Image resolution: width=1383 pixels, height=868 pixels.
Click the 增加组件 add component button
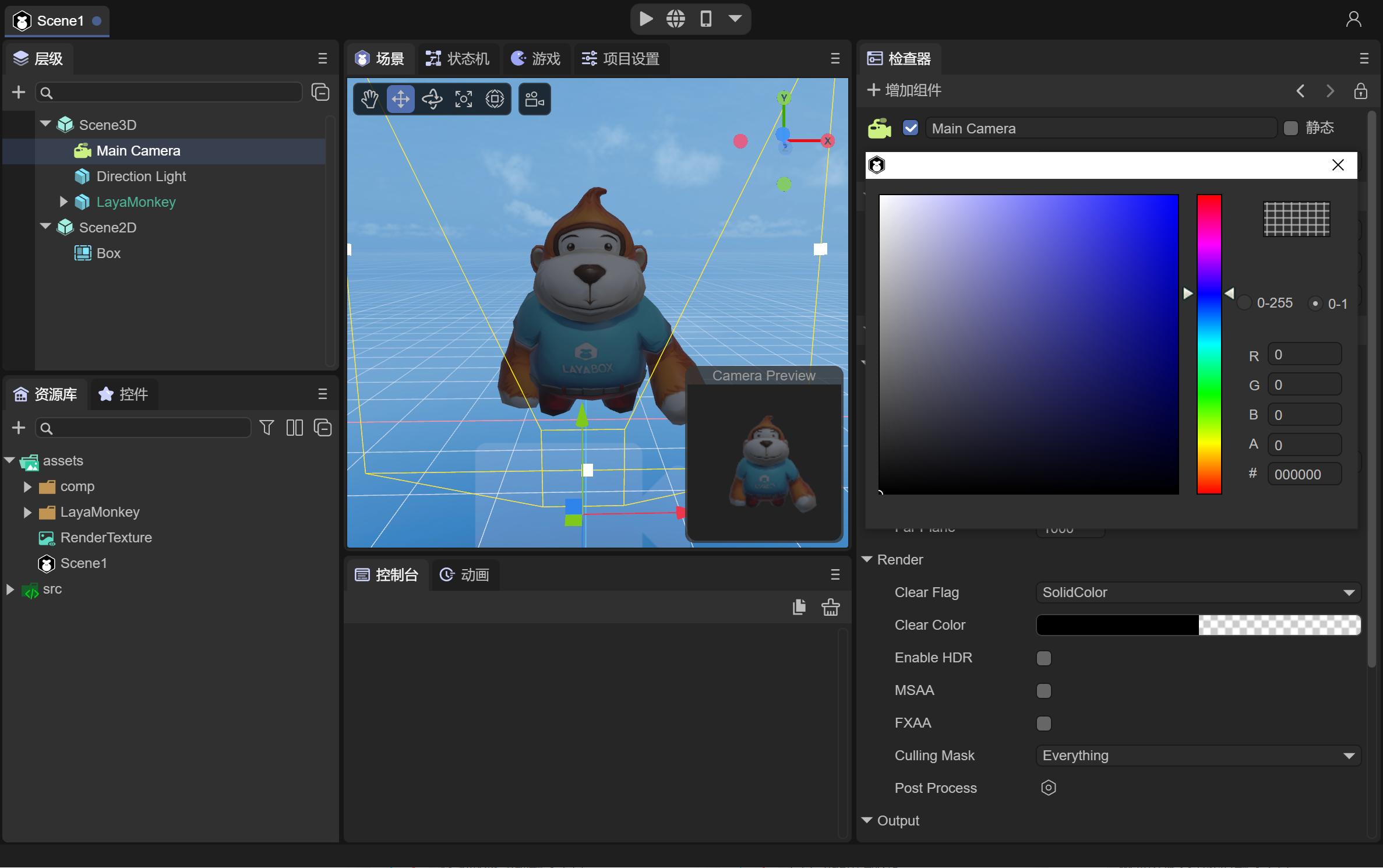coord(904,90)
